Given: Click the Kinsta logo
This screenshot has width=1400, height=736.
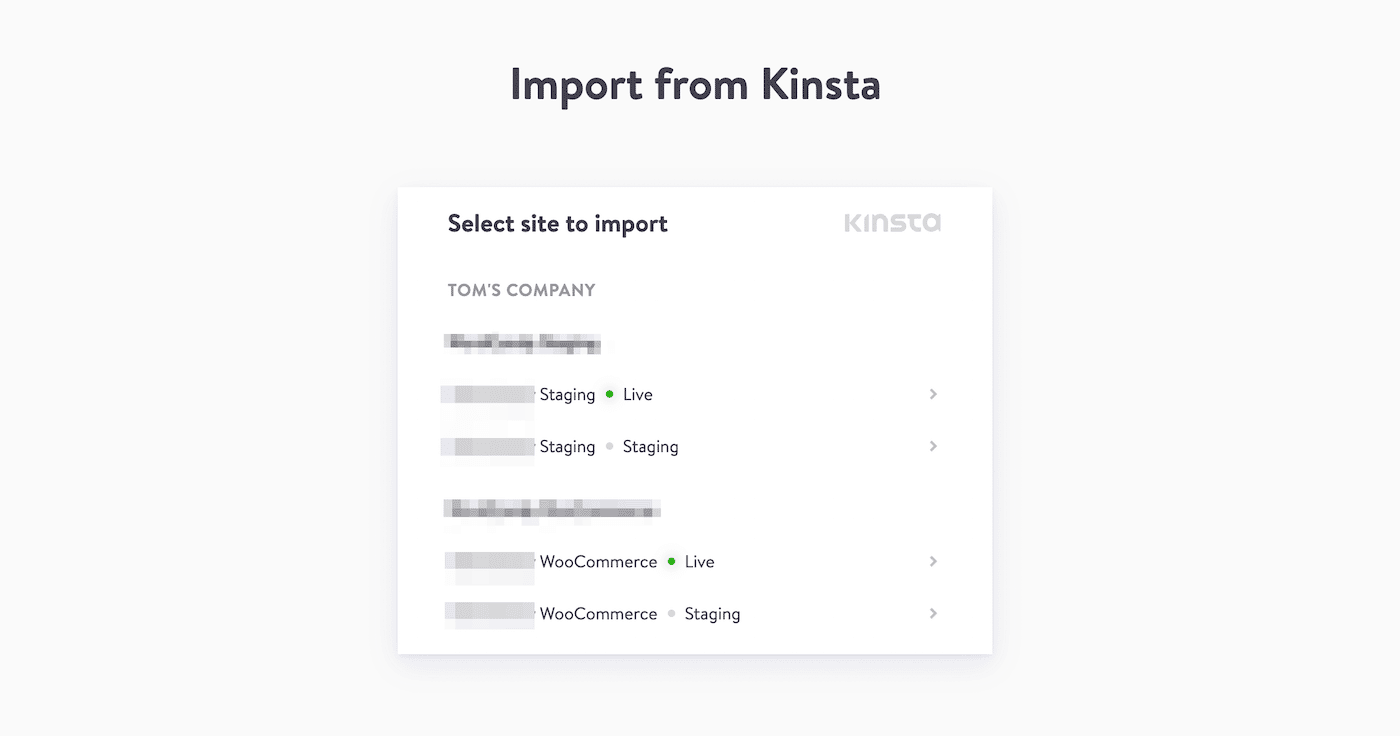Looking at the screenshot, I should click(x=892, y=222).
